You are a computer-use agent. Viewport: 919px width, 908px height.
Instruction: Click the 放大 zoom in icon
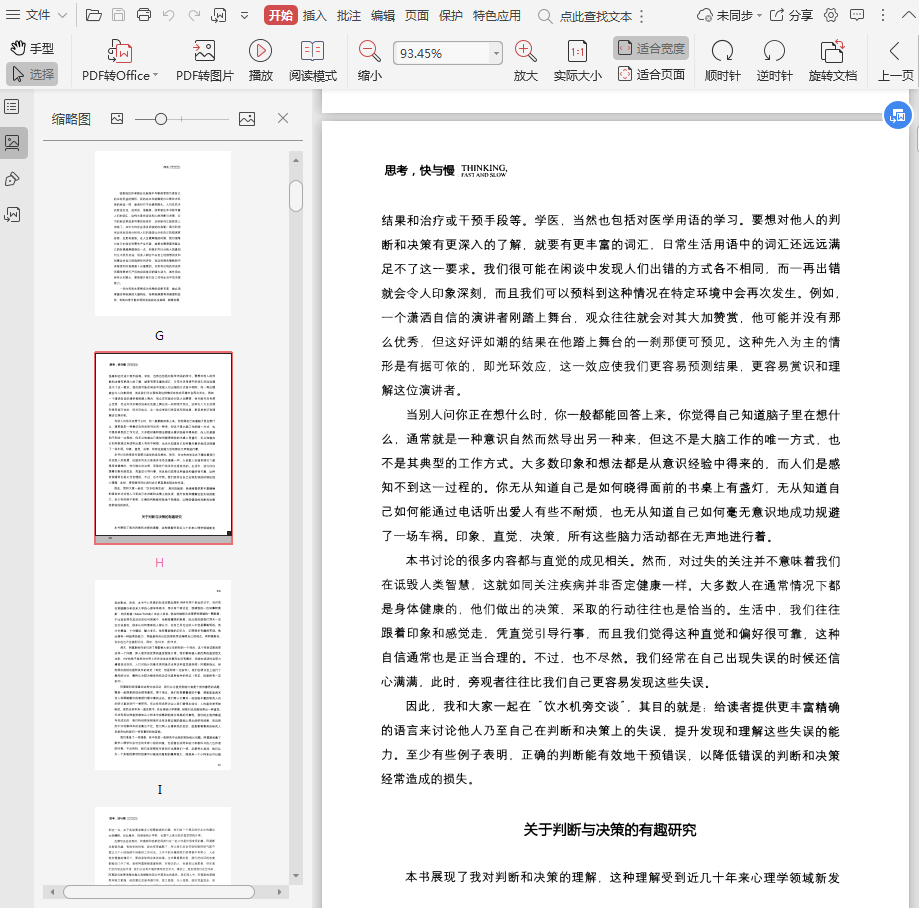click(x=526, y=60)
